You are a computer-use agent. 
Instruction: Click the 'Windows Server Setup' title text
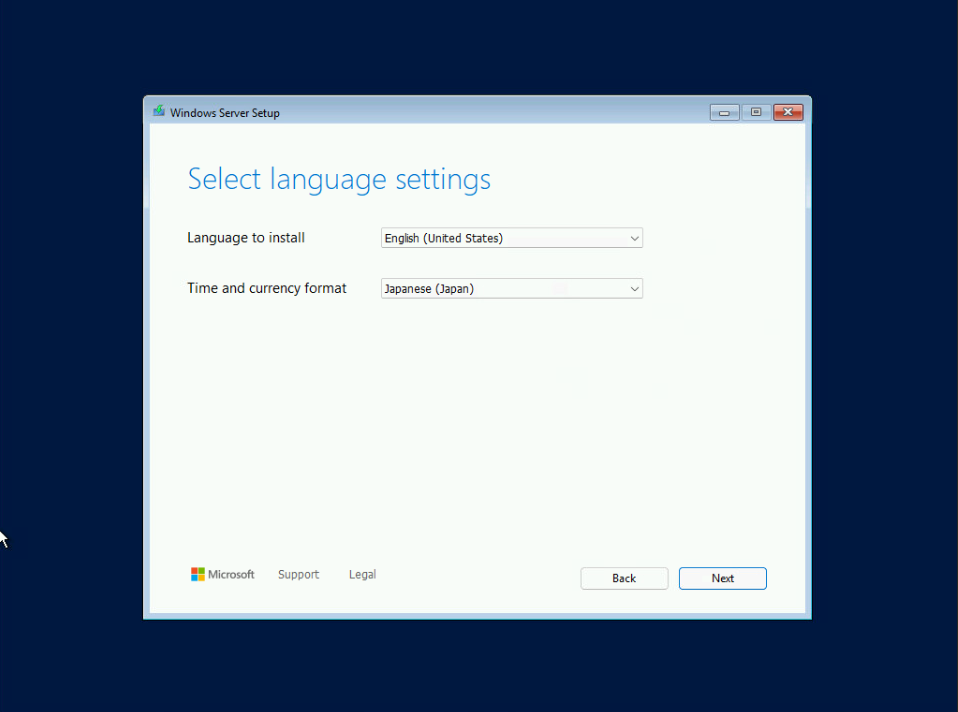click(x=225, y=113)
